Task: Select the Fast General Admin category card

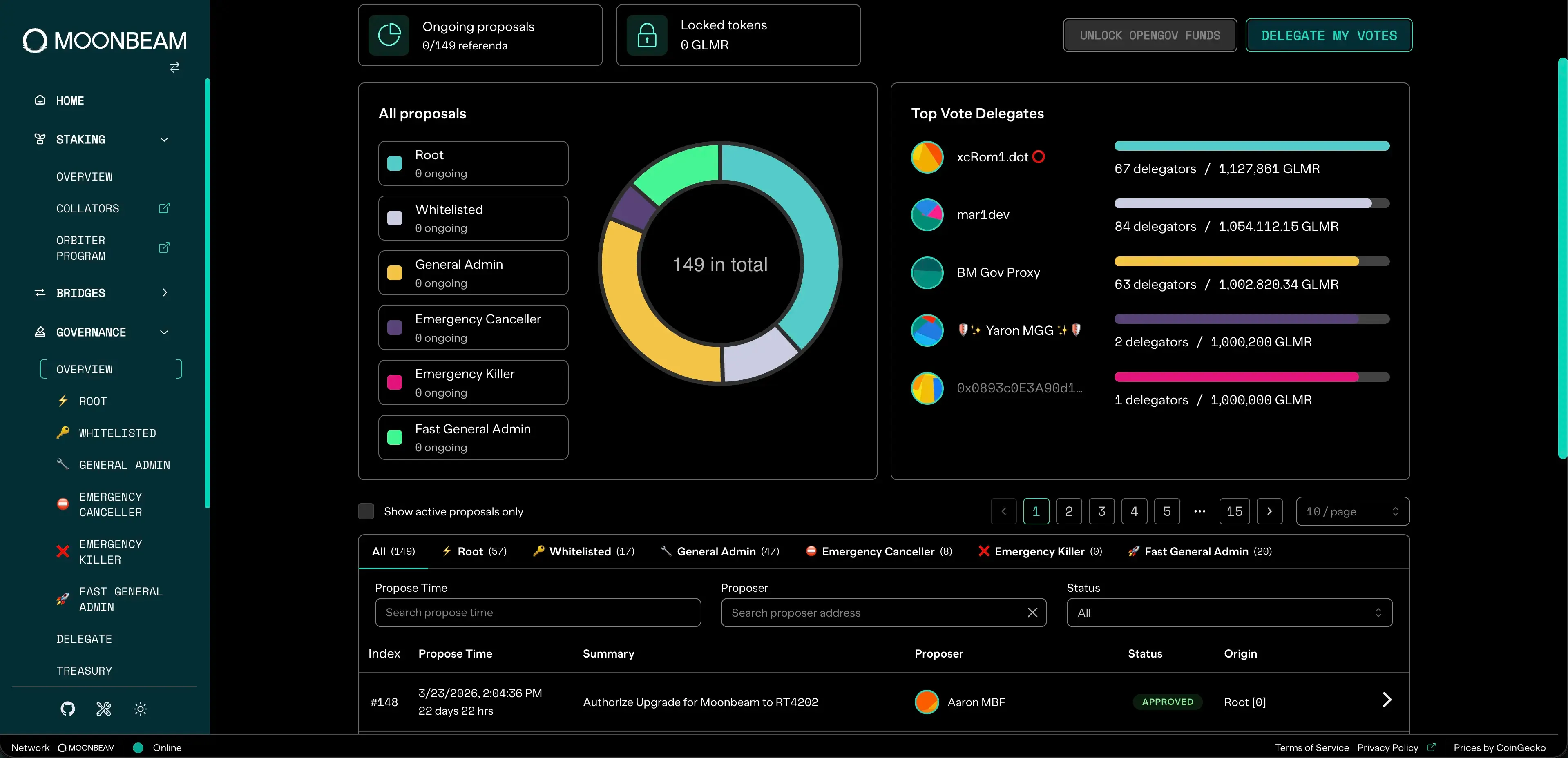Action: click(x=473, y=437)
